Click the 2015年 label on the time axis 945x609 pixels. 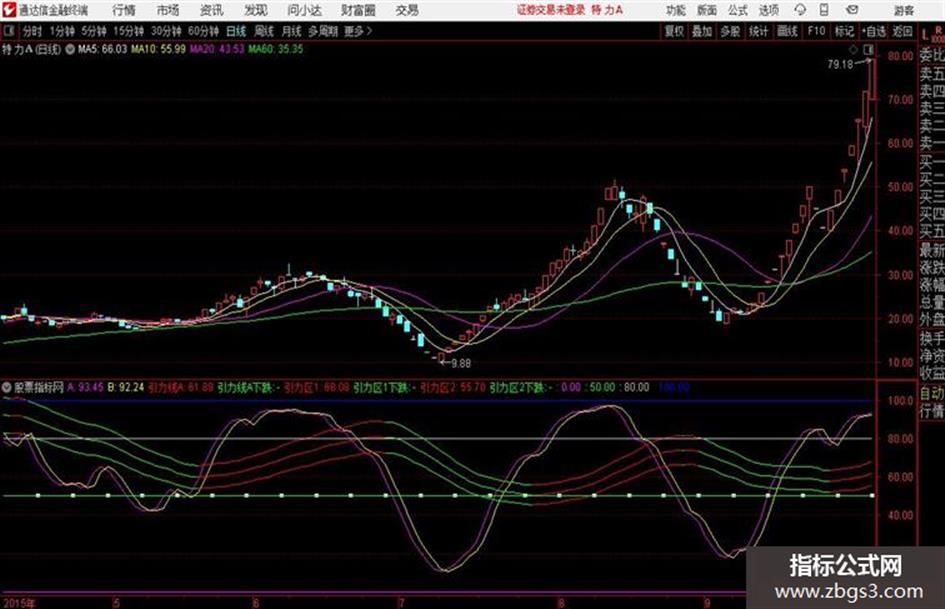pos(19,603)
